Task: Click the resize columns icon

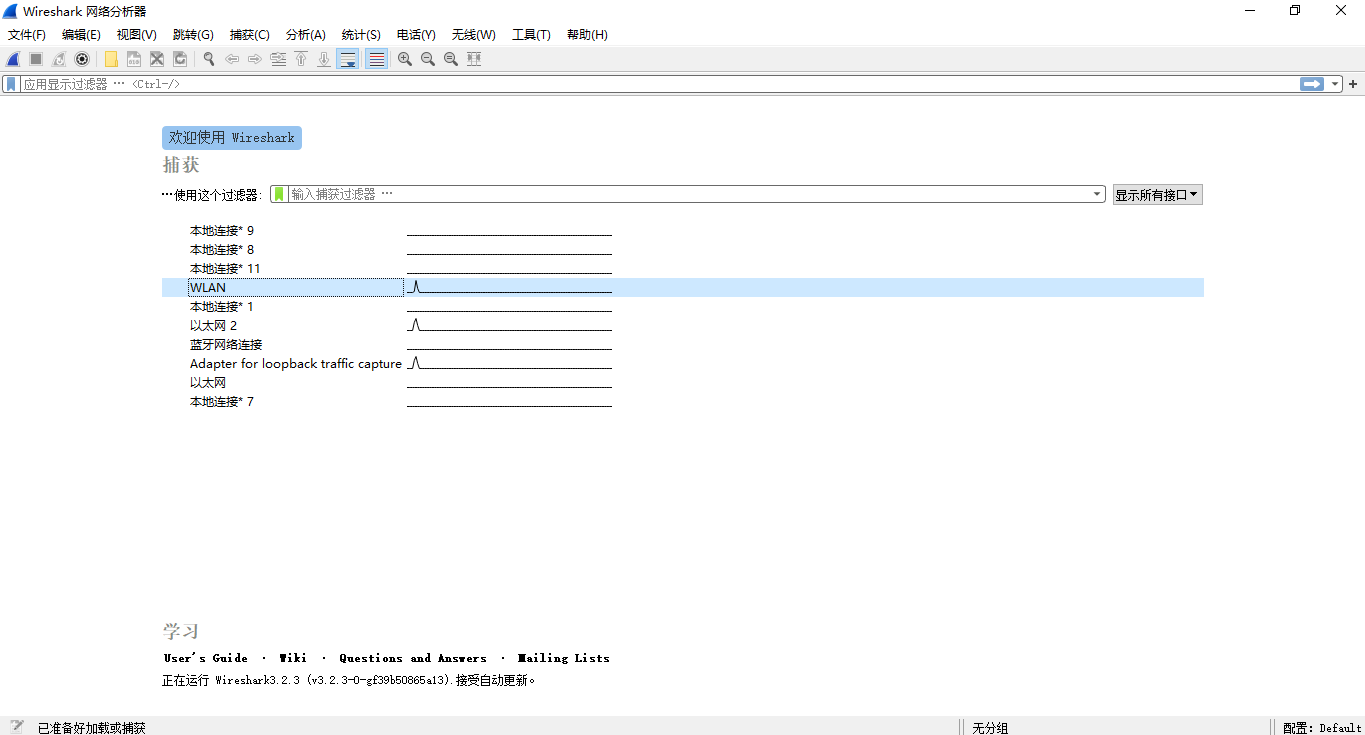Action: pos(474,59)
